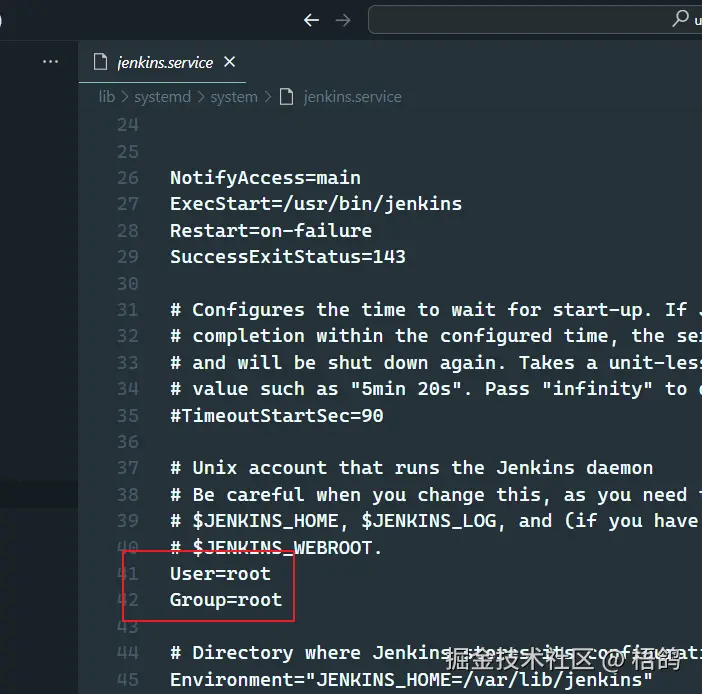The image size is (702, 694).
Task: Open the systemd breadcrumb segment
Action: tap(163, 97)
